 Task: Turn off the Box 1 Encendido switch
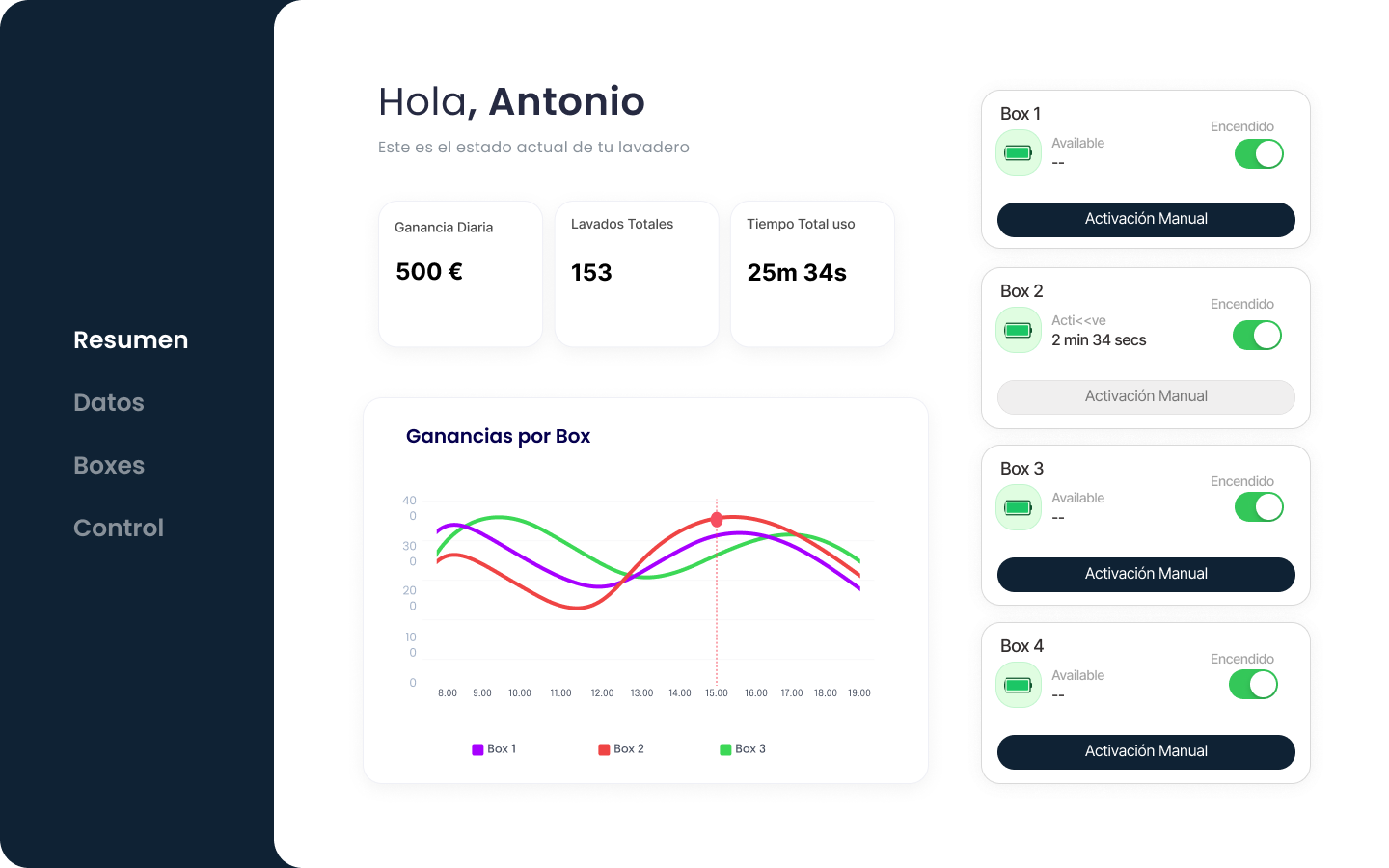(1259, 154)
